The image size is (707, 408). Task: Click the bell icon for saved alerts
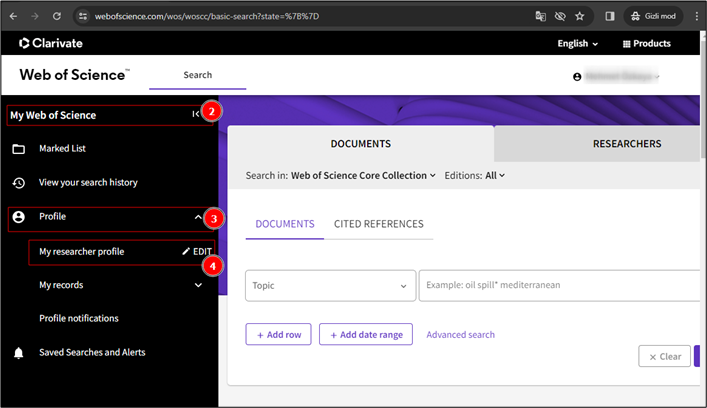point(18,353)
